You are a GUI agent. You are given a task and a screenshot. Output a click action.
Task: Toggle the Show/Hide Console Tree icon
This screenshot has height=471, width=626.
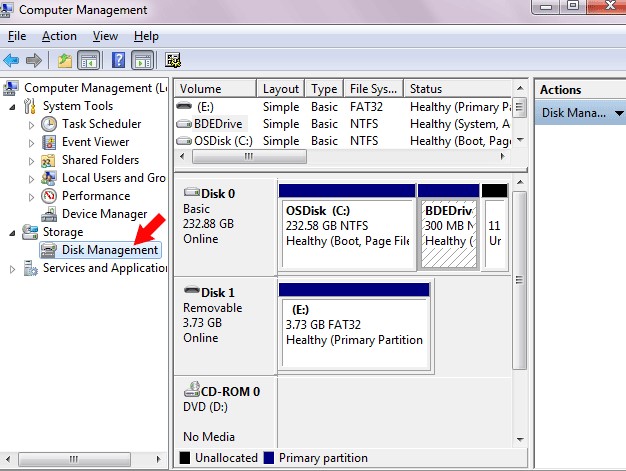pyautogui.click(x=88, y=61)
